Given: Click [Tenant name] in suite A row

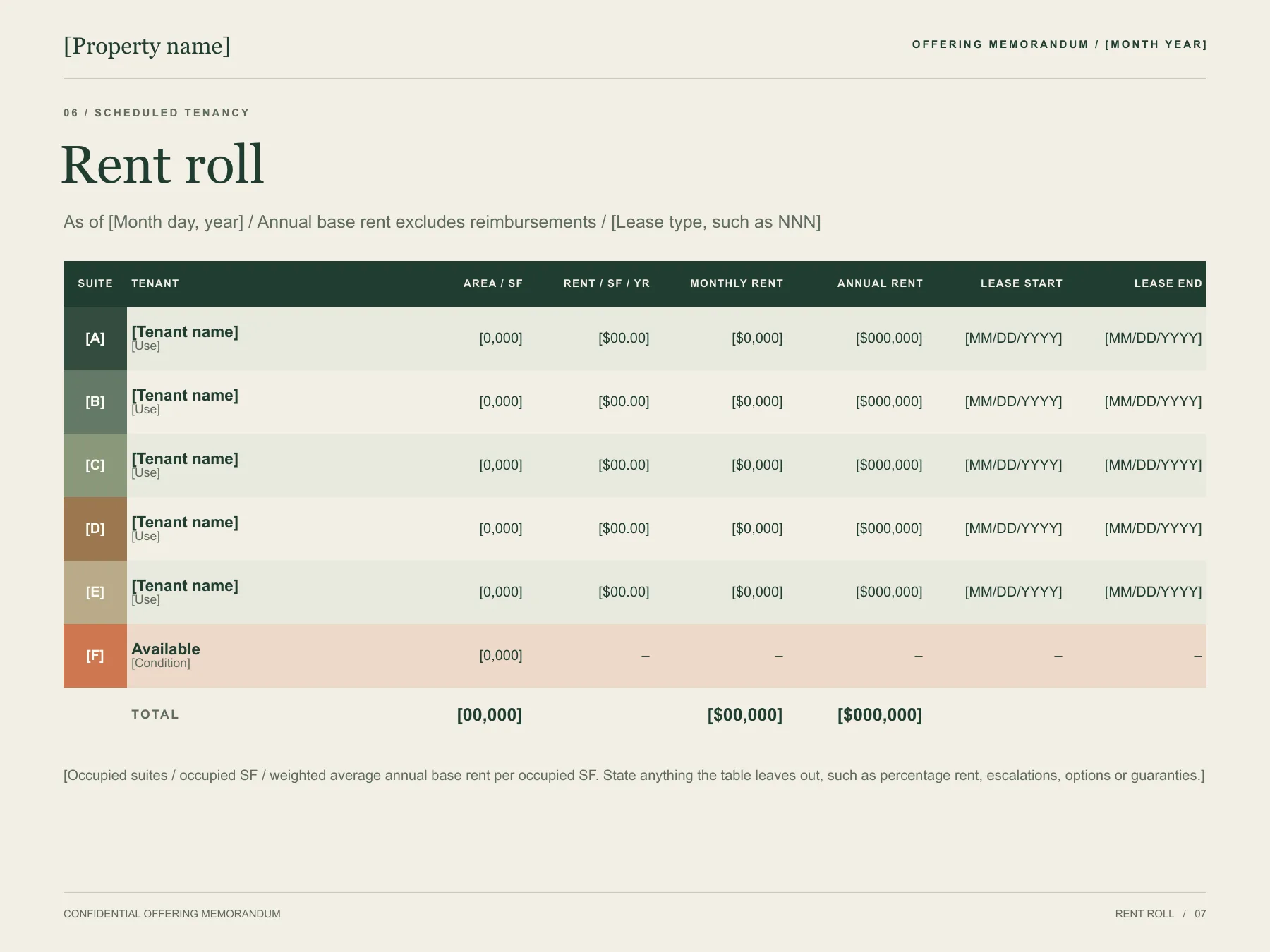Looking at the screenshot, I should (x=185, y=331).
